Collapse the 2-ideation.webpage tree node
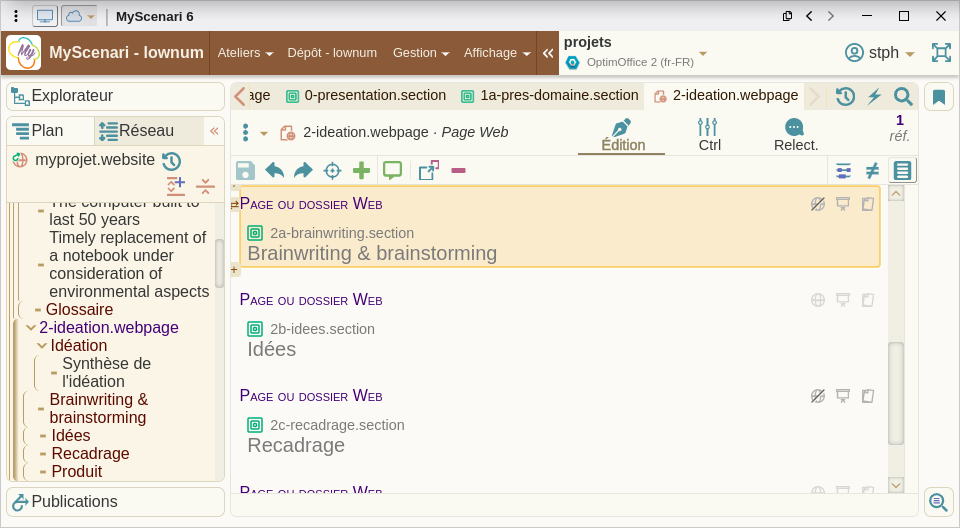This screenshot has width=960, height=528. coord(31,328)
